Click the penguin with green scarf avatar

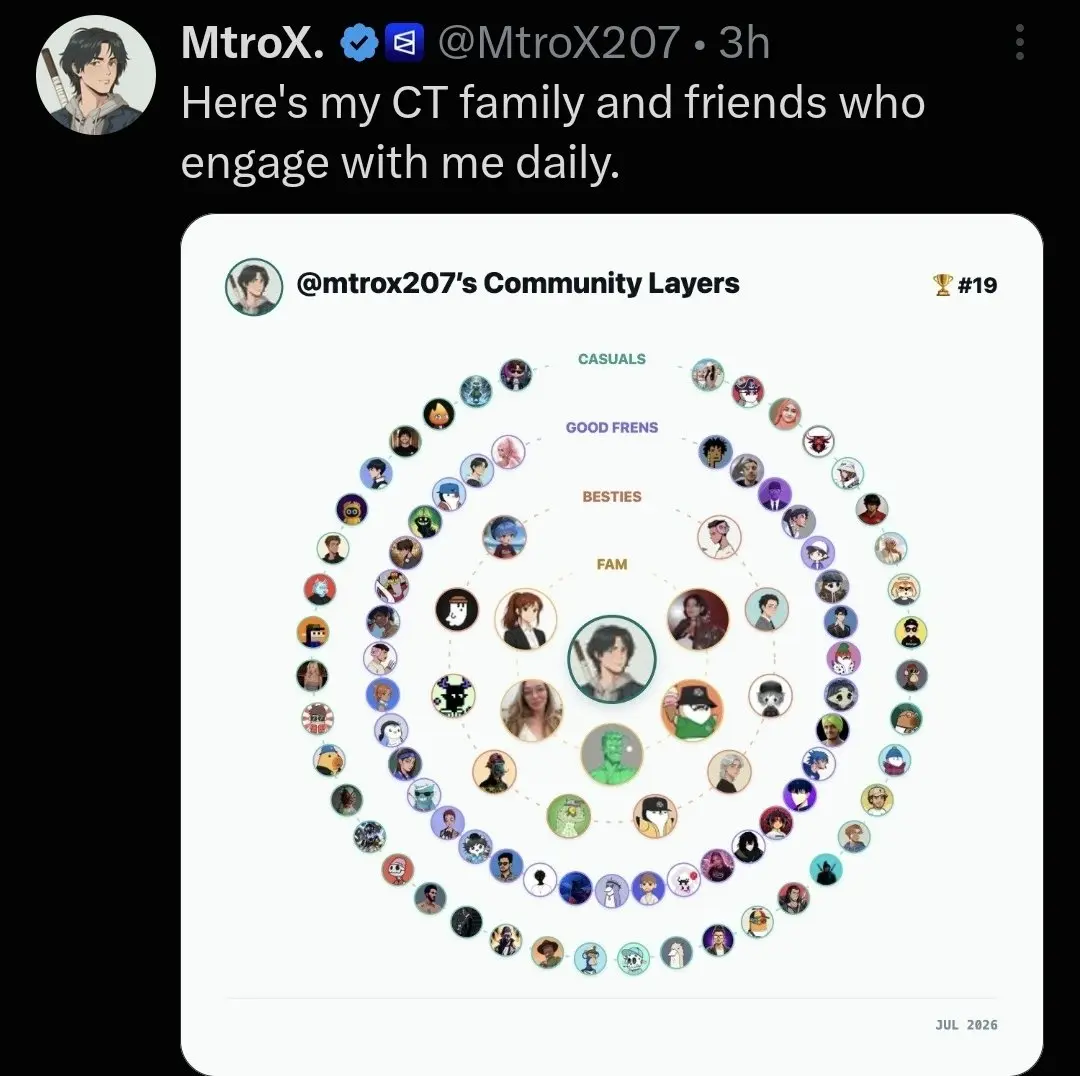[692, 710]
